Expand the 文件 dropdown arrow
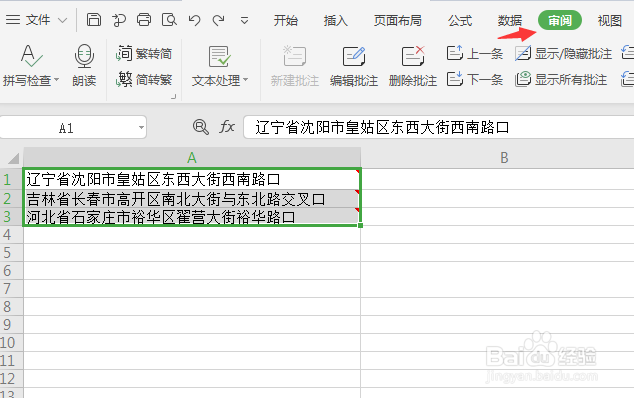Viewport: 634px width, 398px height. pos(62,20)
